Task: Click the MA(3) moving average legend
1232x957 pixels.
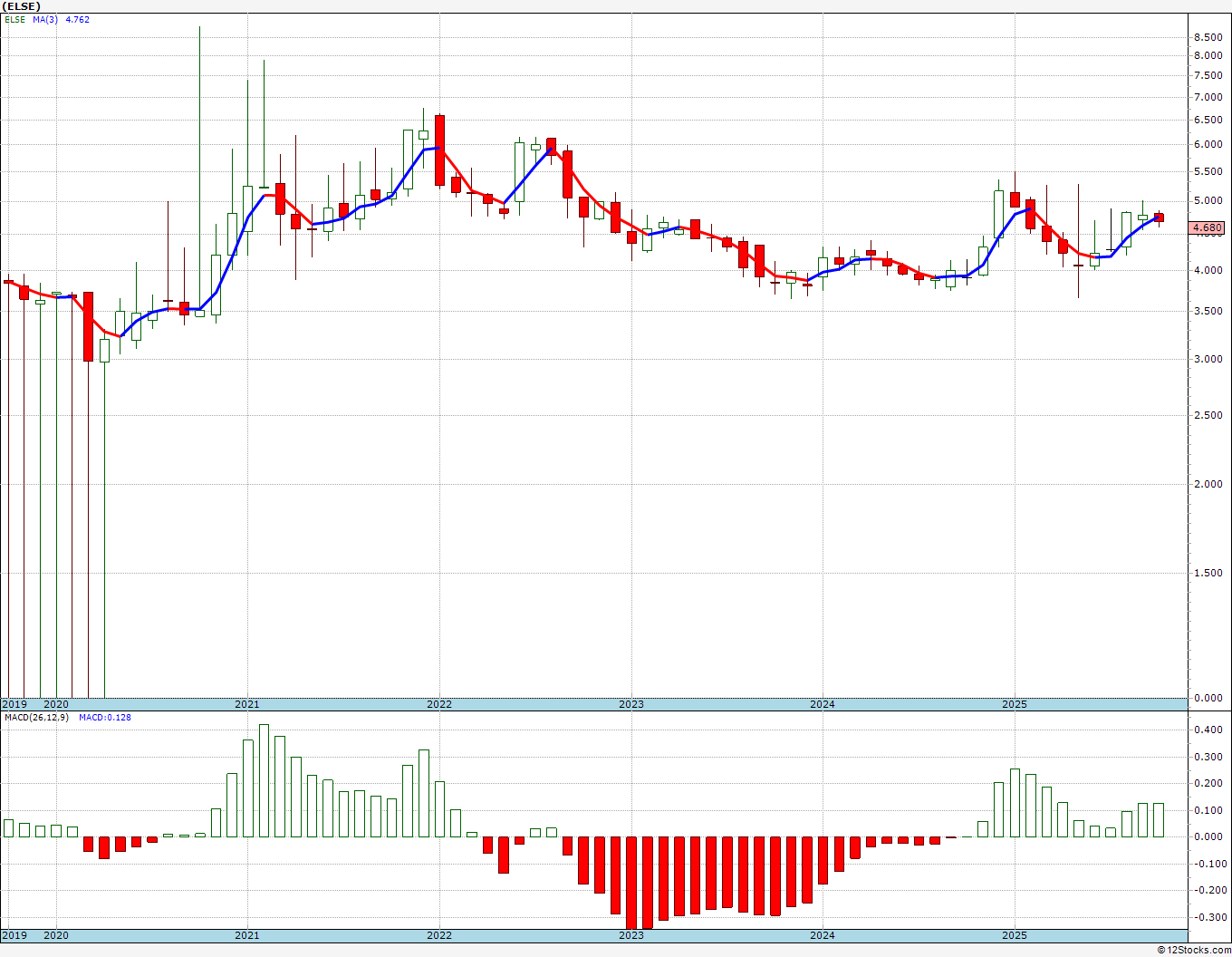Action: click(x=45, y=20)
